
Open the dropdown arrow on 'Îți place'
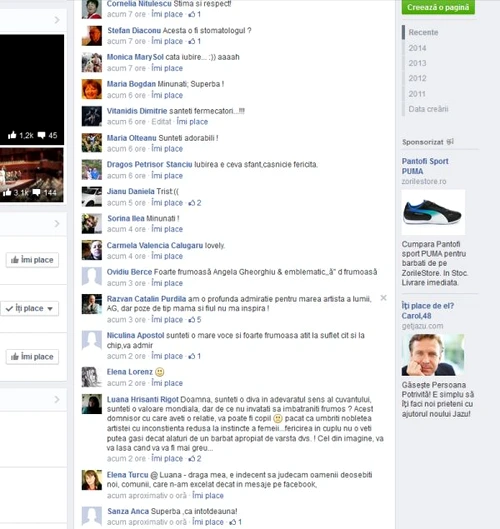[x=50, y=309]
